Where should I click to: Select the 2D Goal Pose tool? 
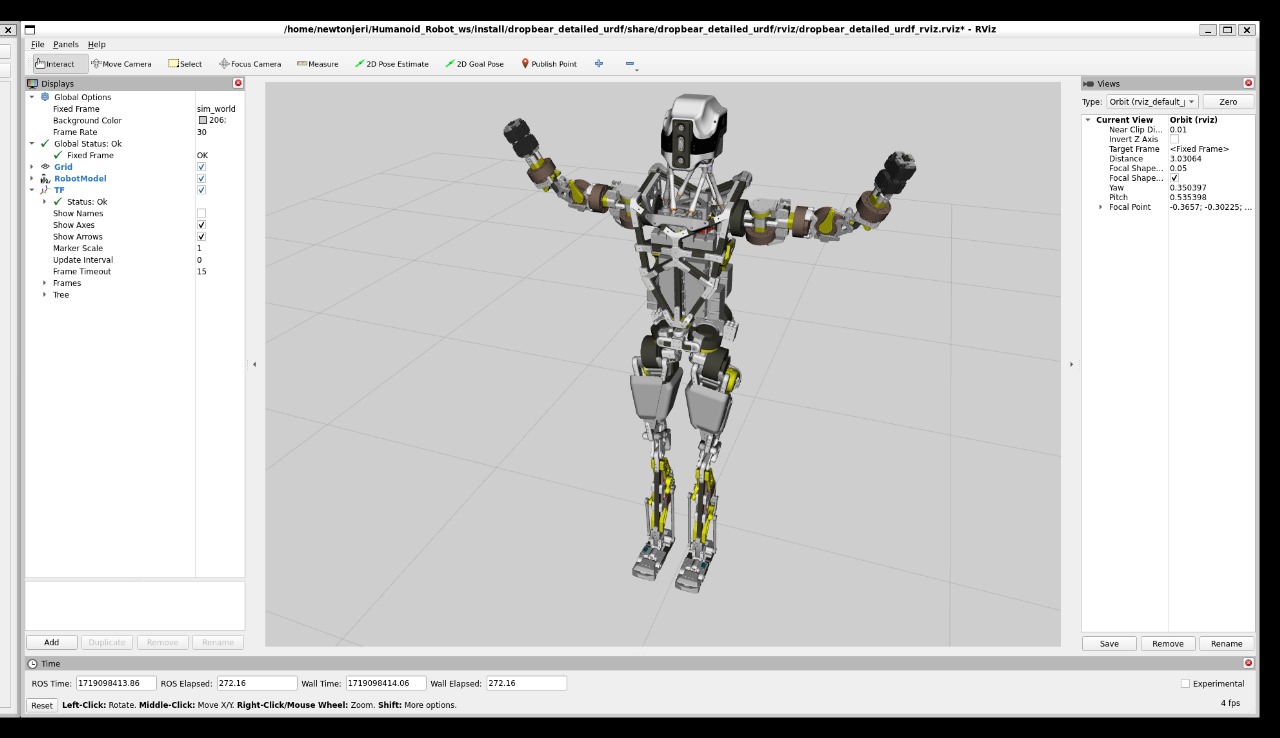[x=475, y=64]
